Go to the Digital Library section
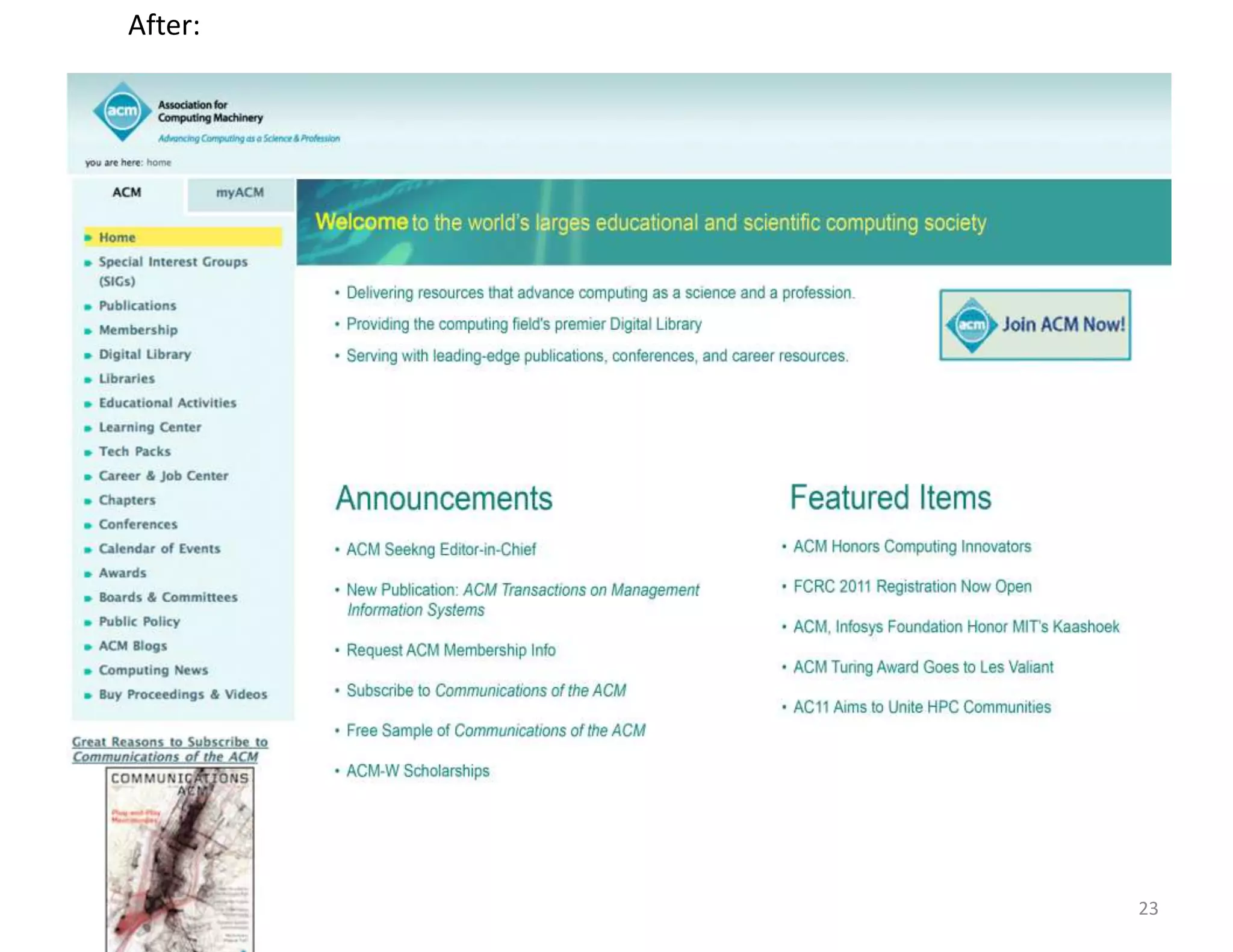The image size is (1233, 952). [x=144, y=354]
